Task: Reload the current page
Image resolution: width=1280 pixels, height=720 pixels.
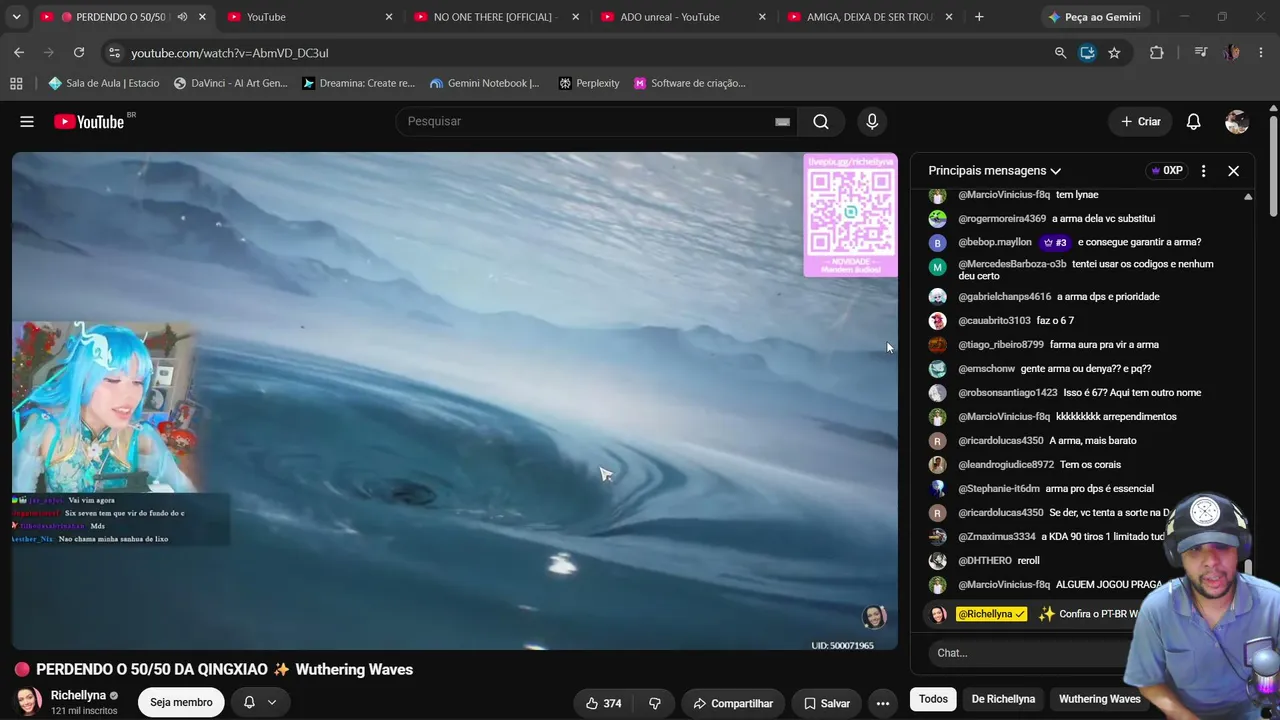Action: pos(79,52)
